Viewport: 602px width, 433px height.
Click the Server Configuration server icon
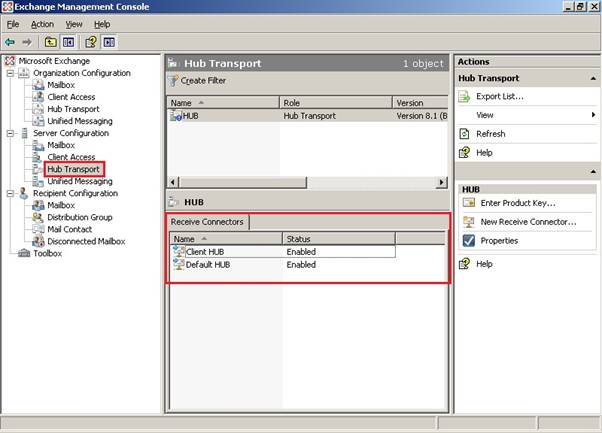24,133
